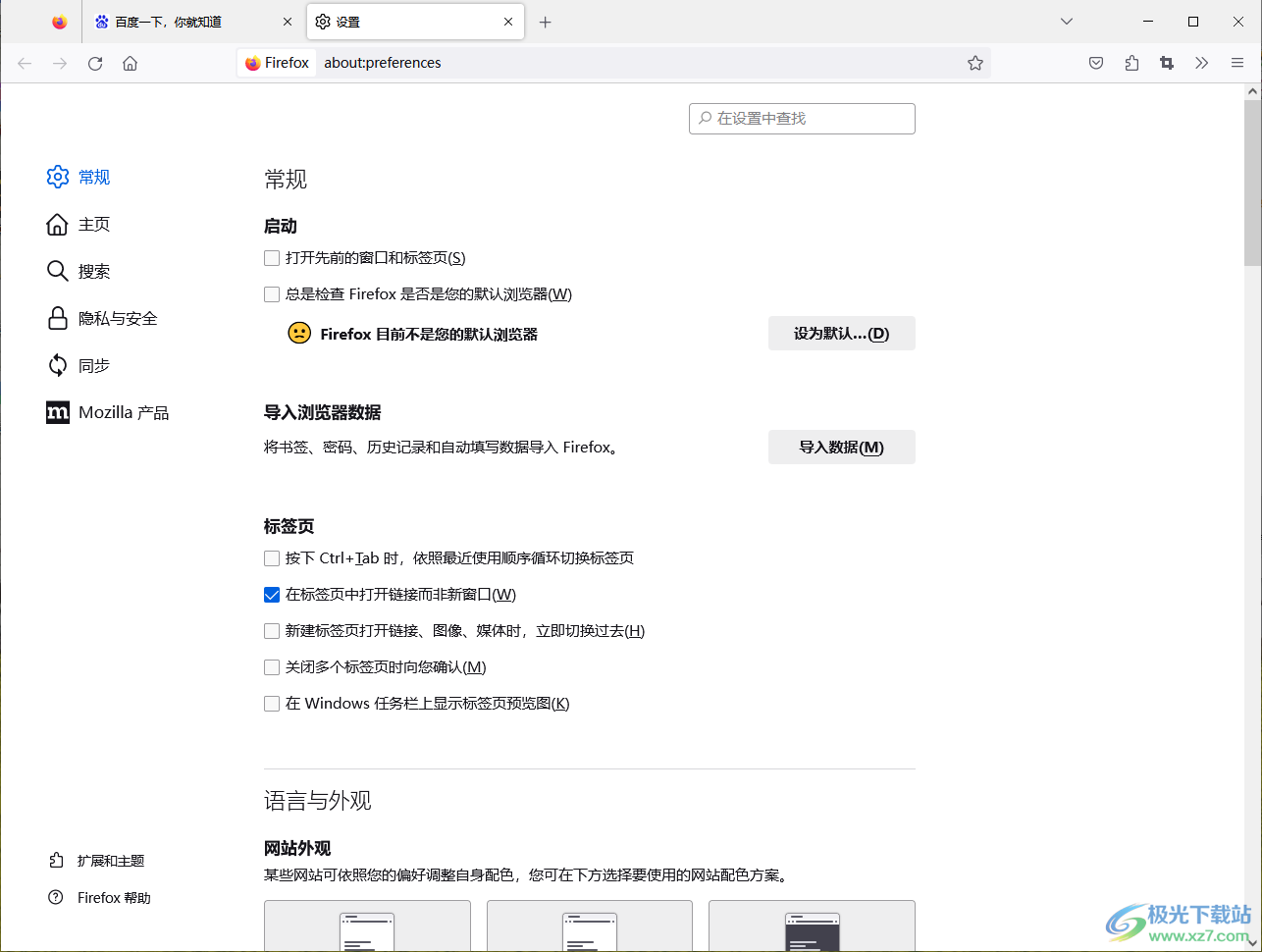Enable 打开先前的窗口和标签页 checkbox
Screen dimensions: 1262x952
click(272, 258)
